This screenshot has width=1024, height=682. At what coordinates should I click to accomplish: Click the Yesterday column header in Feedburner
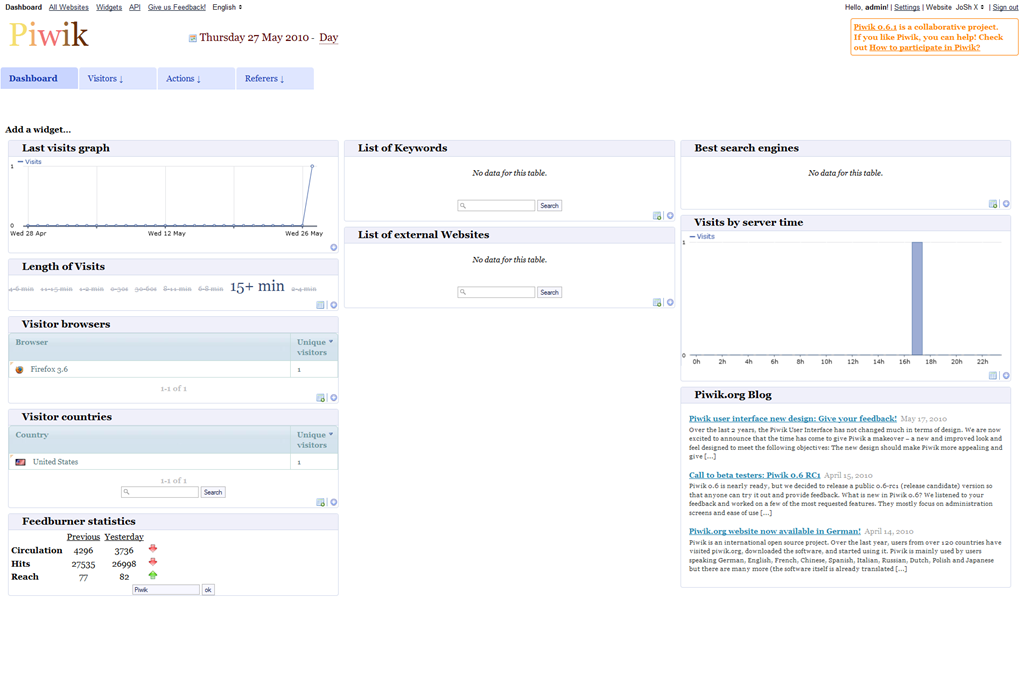pyautogui.click(x=124, y=537)
